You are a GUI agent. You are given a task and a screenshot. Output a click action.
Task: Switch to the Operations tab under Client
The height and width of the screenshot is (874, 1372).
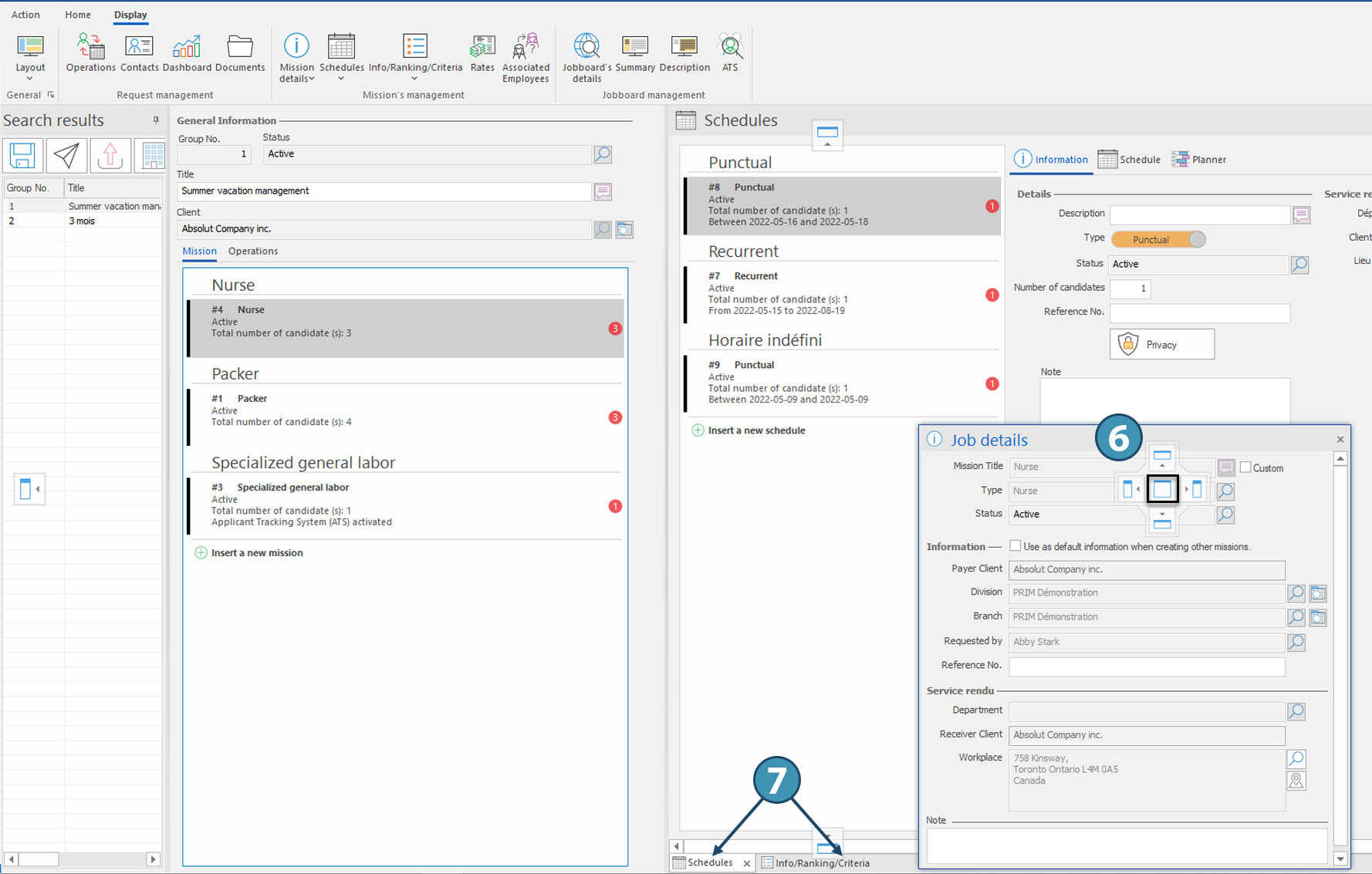pos(253,251)
